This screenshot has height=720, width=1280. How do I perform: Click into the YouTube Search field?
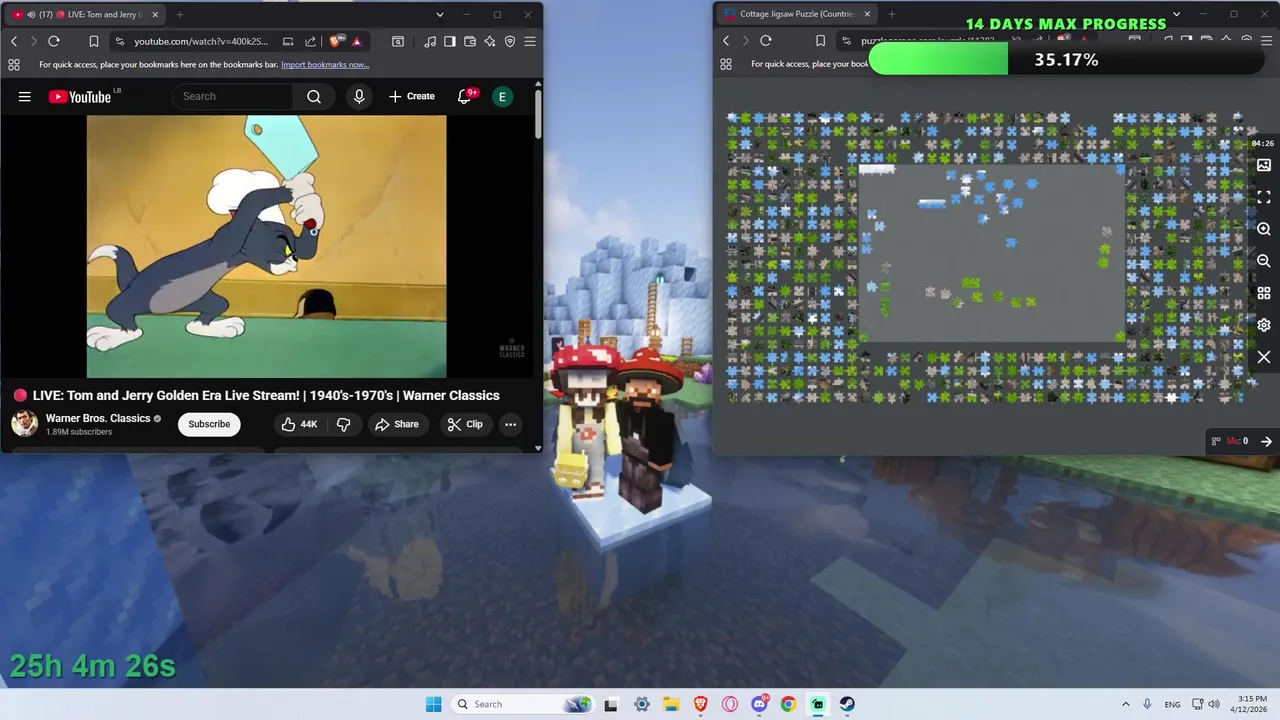(233, 96)
